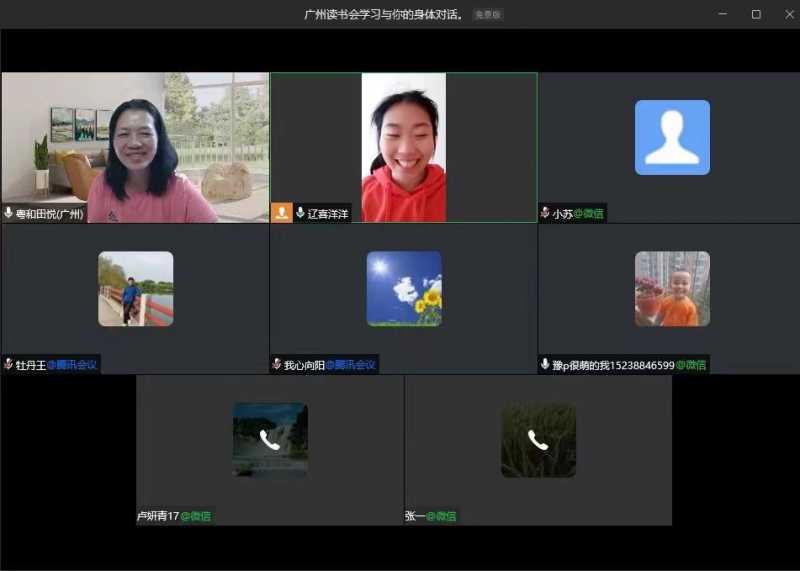Select 牡丹王 bridge photo avatar
The width and height of the screenshot is (800, 571).
(135, 288)
